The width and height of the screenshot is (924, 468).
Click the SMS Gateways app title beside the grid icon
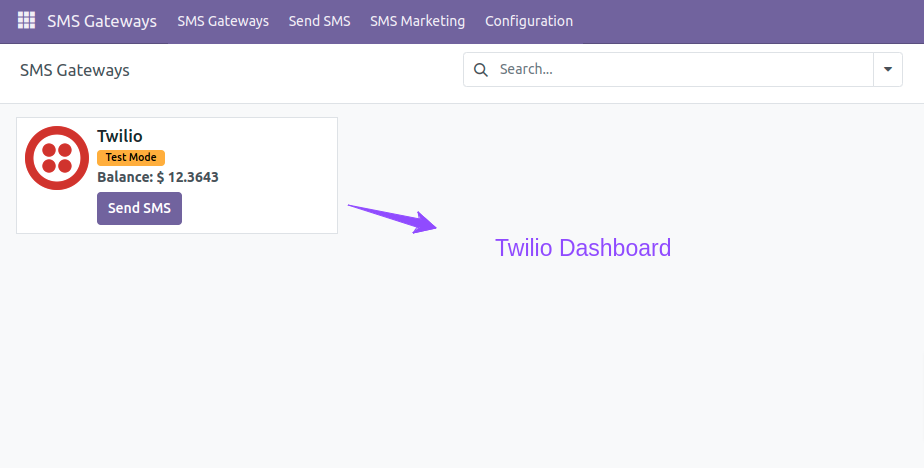point(102,21)
